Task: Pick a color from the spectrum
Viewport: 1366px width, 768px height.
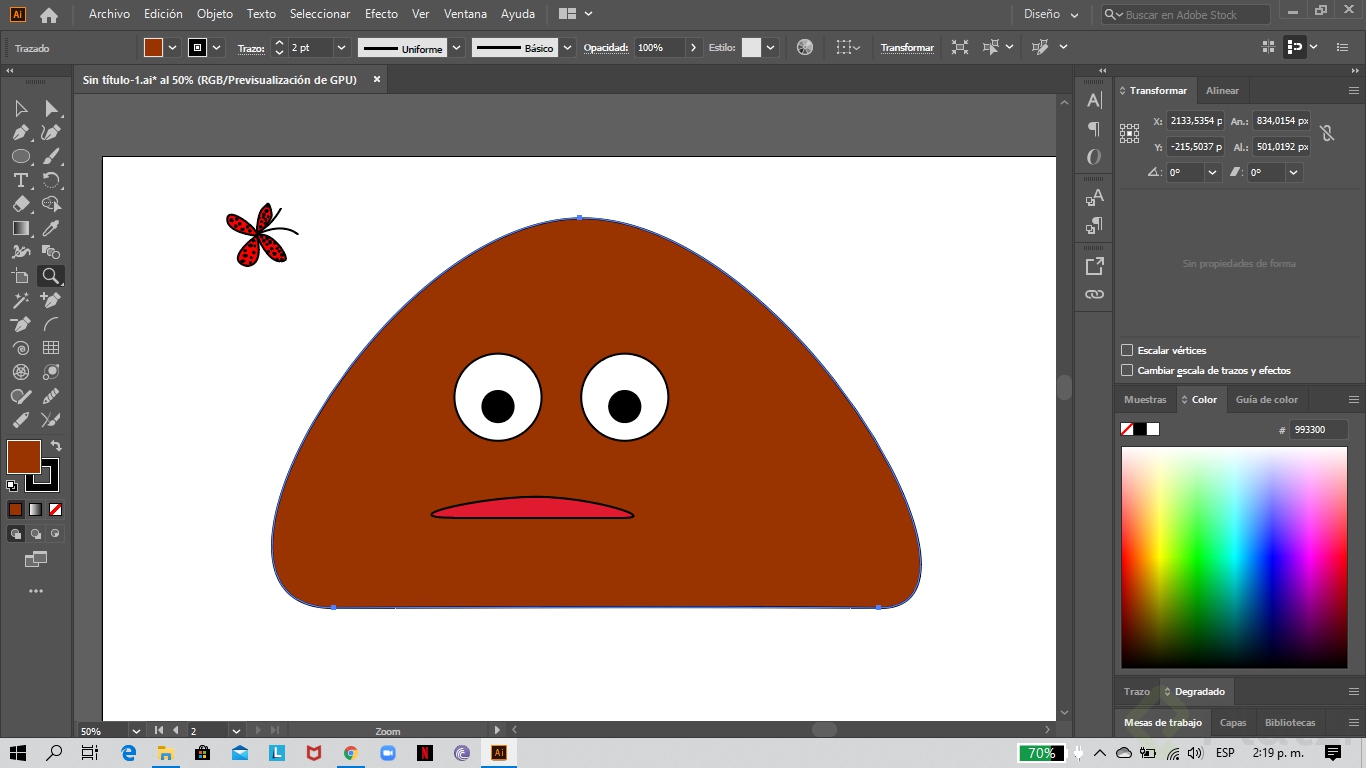Action: pos(1234,557)
